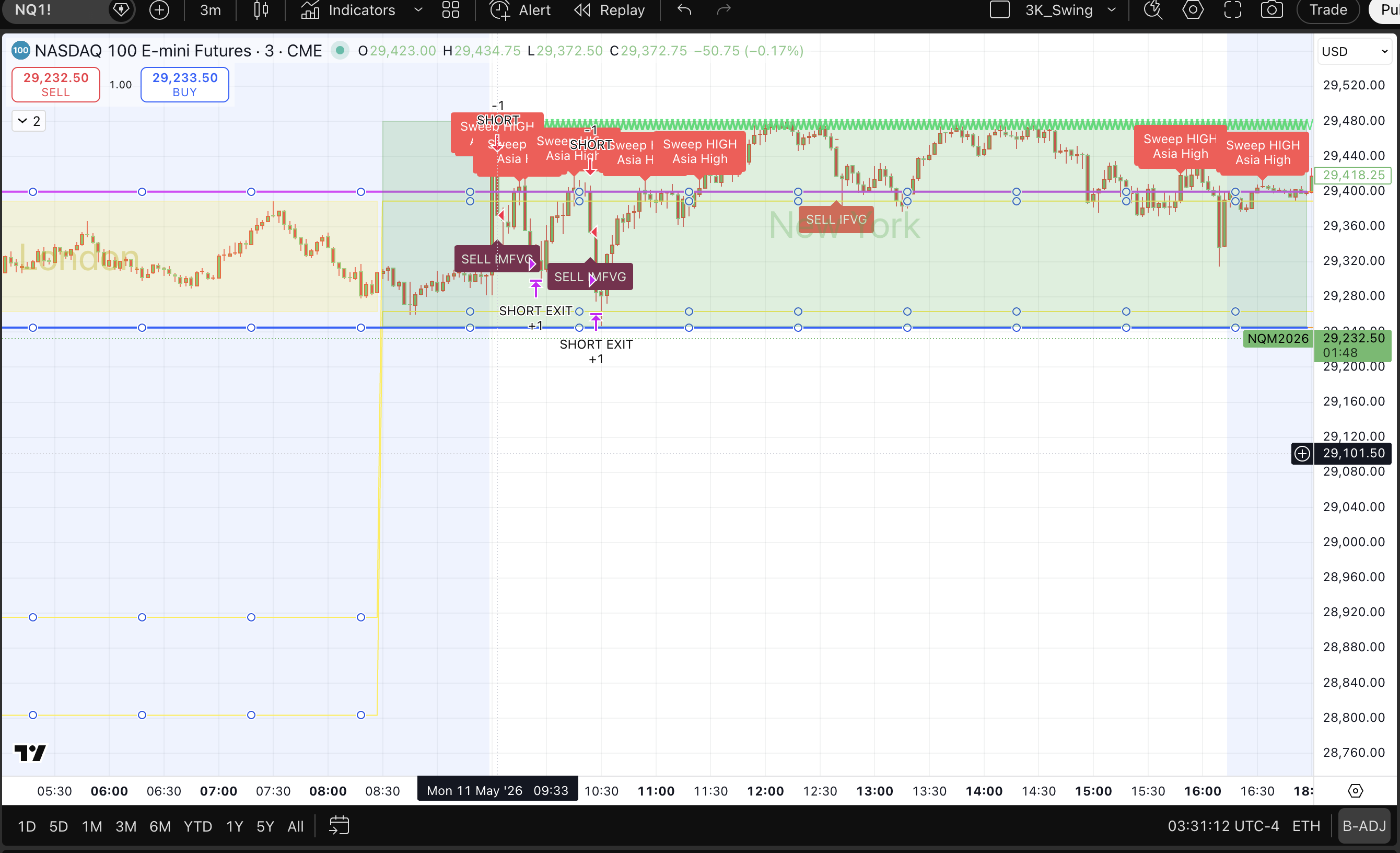Open the 3K_Swing layout name
1400x853 pixels.
[x=1058, y=9]
